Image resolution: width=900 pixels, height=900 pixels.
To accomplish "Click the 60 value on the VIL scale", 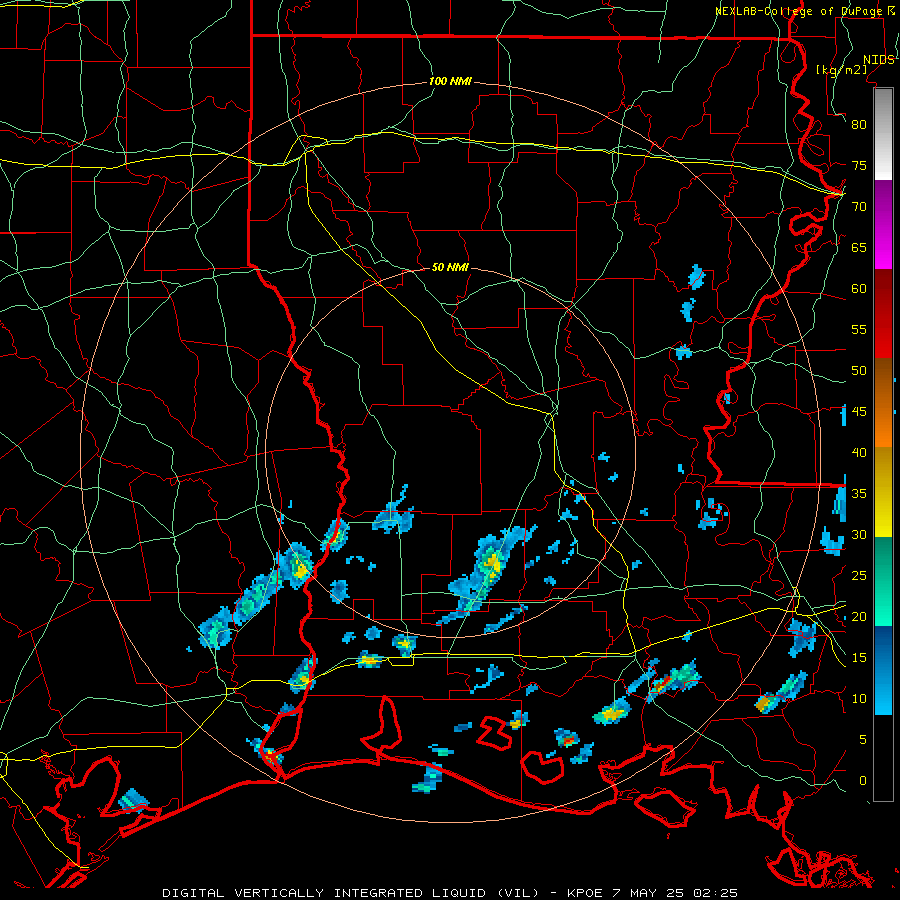I will click(859, 289).
